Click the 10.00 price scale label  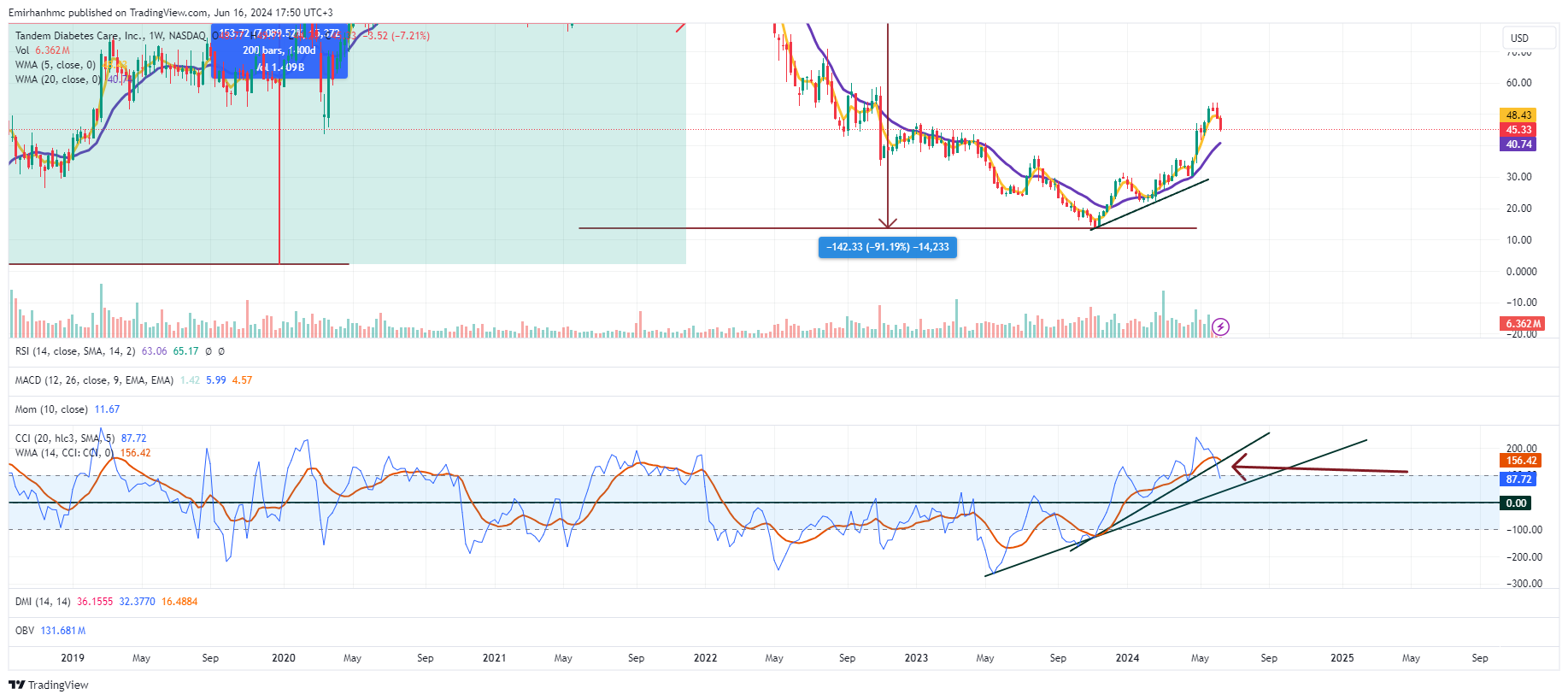tap(1519, 240)
